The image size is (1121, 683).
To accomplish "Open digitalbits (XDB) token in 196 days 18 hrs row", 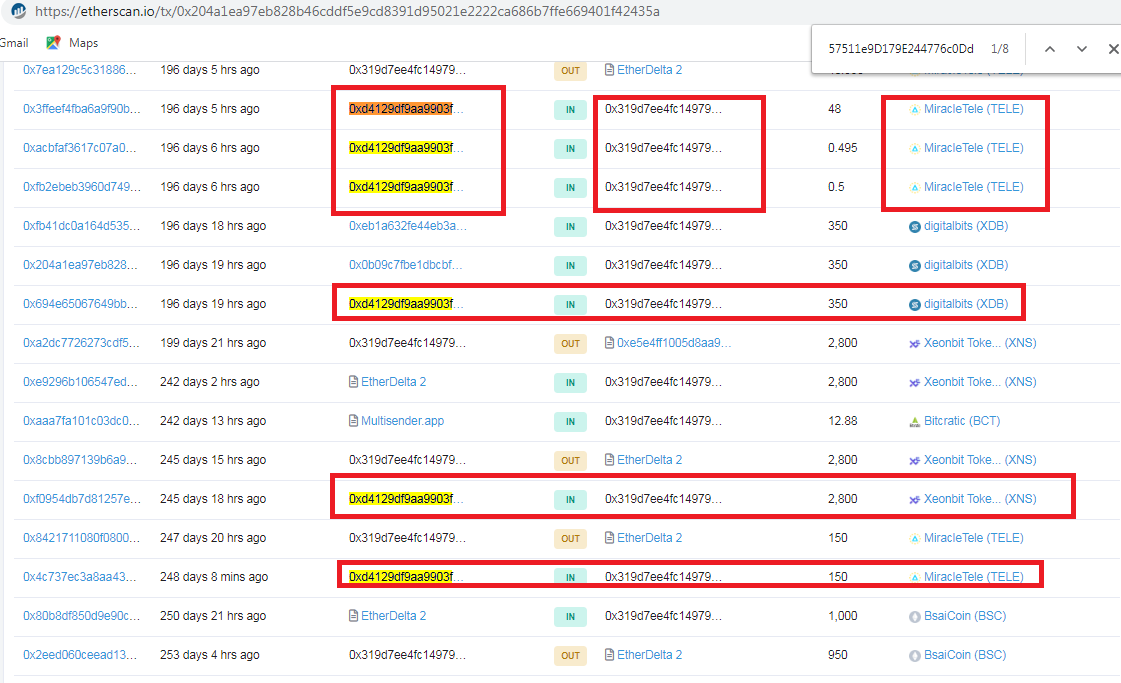I will [x=966, y=226].
